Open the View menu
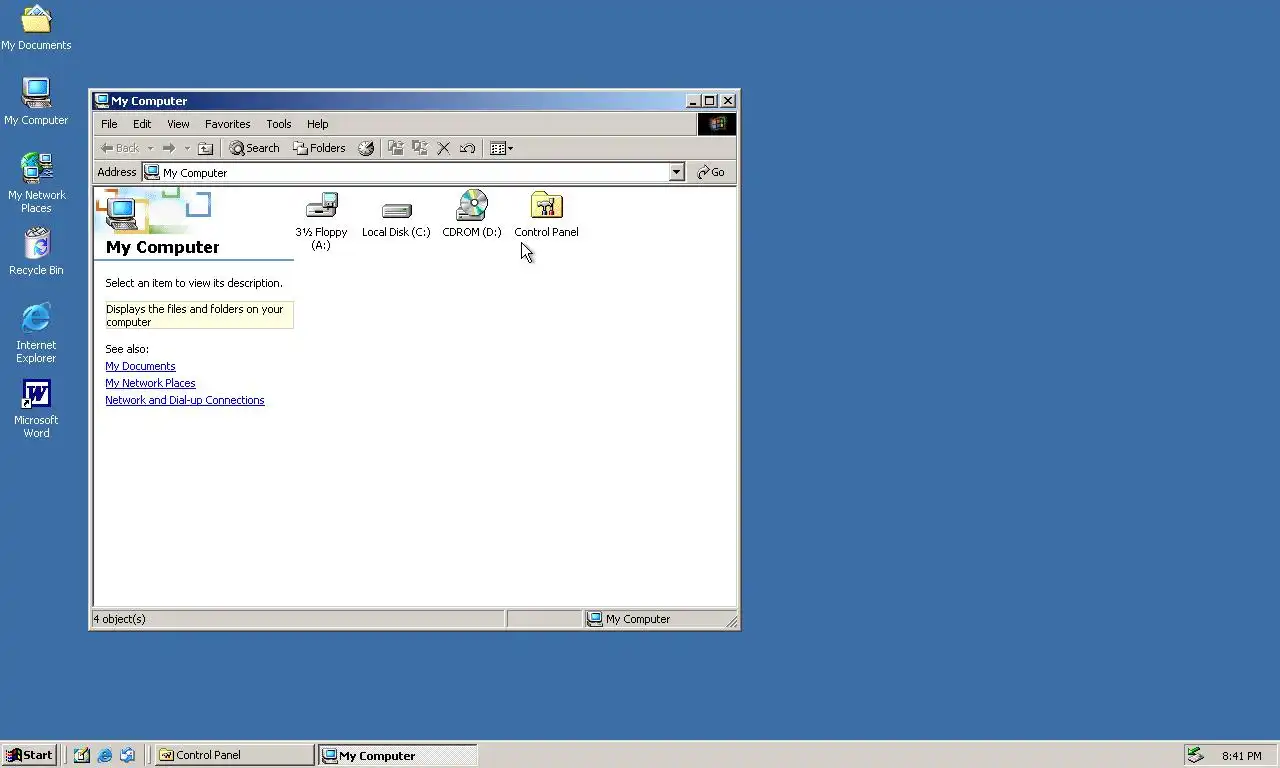The image size is (1280, 768). pos(178,124)
